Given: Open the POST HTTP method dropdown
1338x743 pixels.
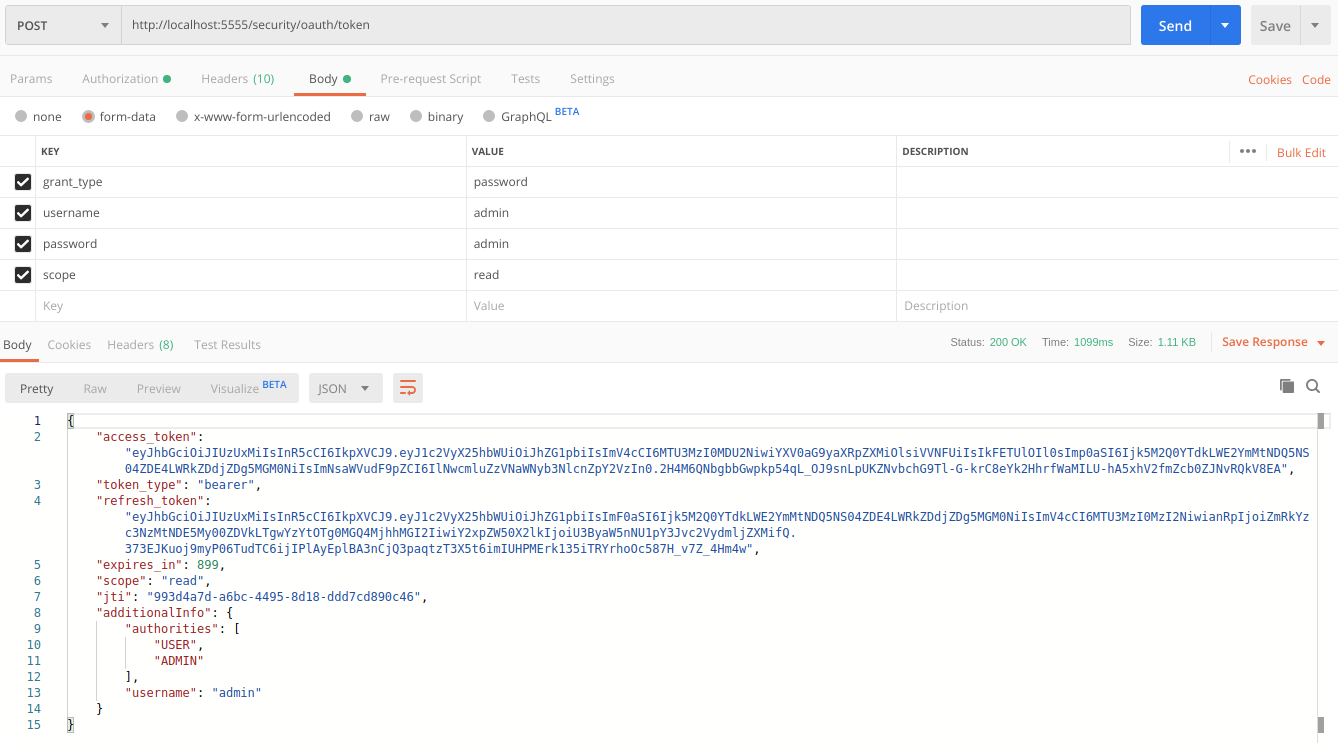Looking at the screenshot, I should (x=62, y=26).
